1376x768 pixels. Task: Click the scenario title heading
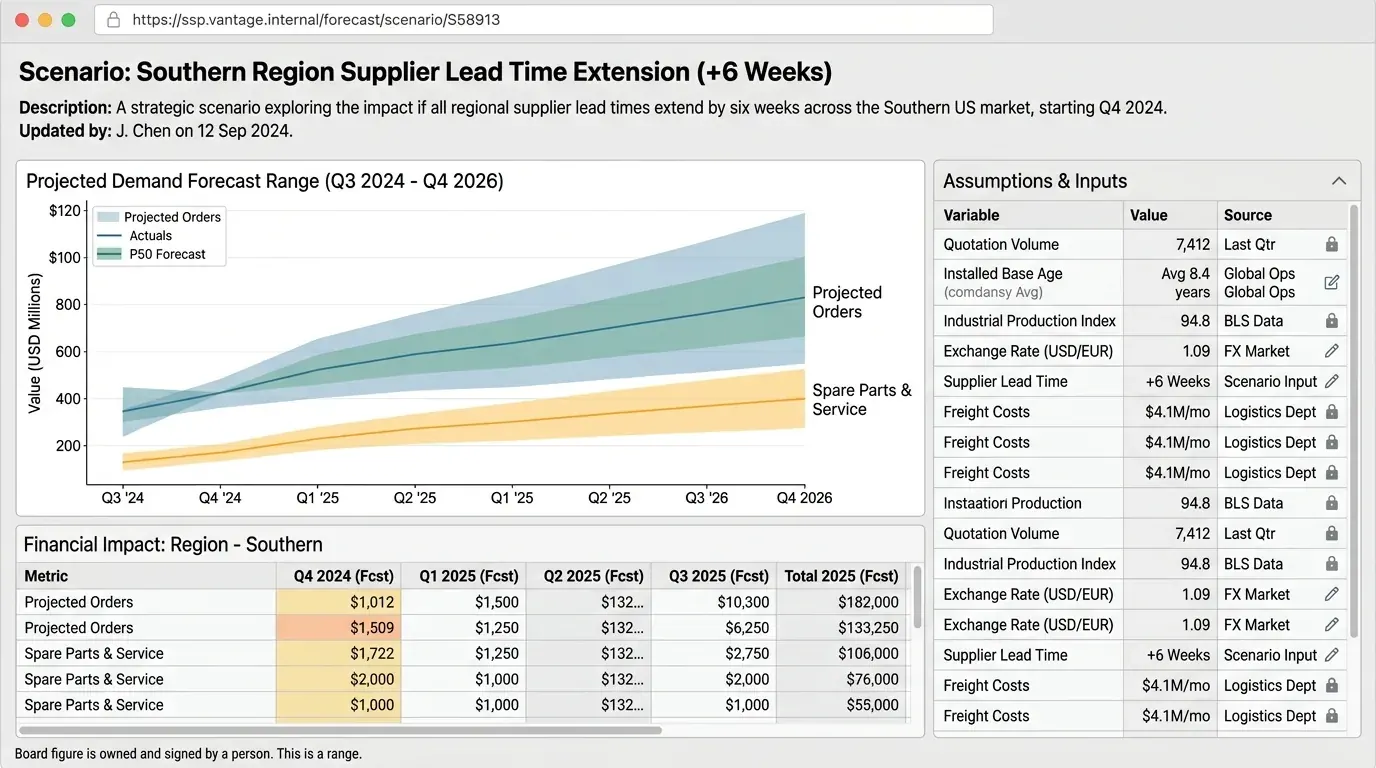[x=426, y=72]
